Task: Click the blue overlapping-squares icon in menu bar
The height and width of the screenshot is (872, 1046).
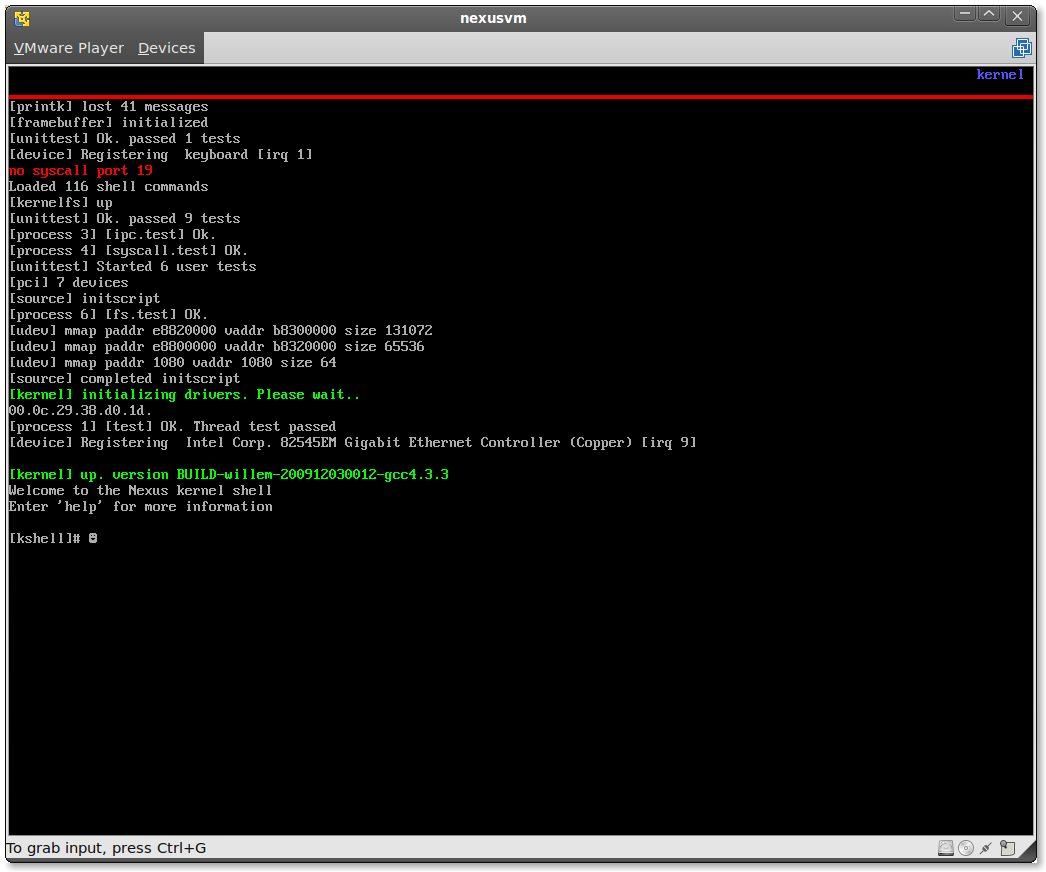Action: [x=1021, y=48]
